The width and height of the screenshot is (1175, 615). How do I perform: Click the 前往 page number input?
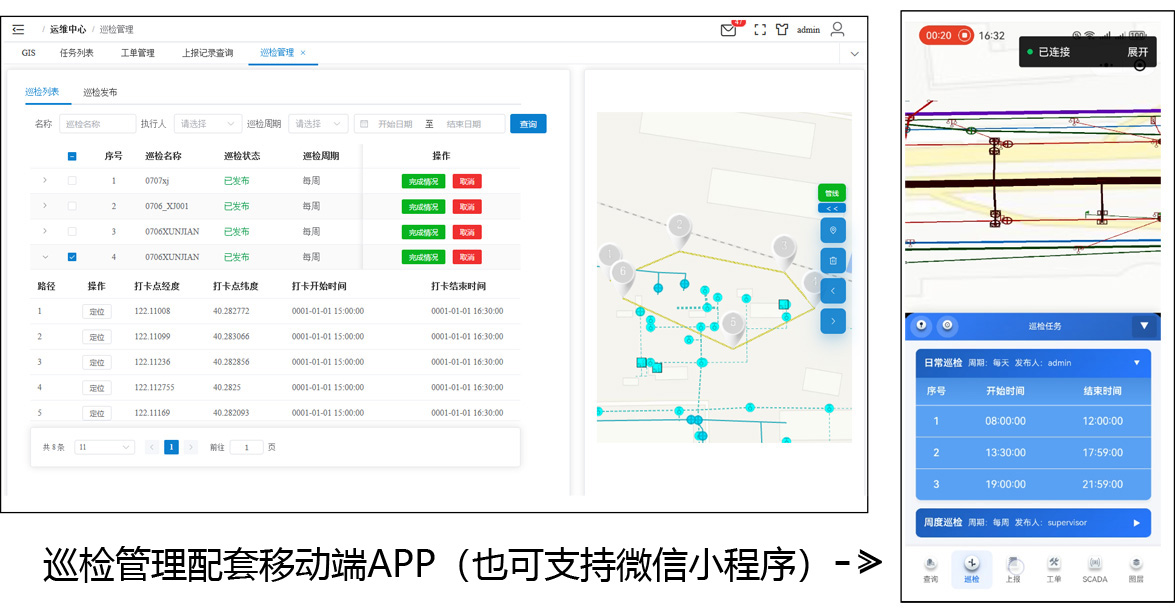[247, 447]
